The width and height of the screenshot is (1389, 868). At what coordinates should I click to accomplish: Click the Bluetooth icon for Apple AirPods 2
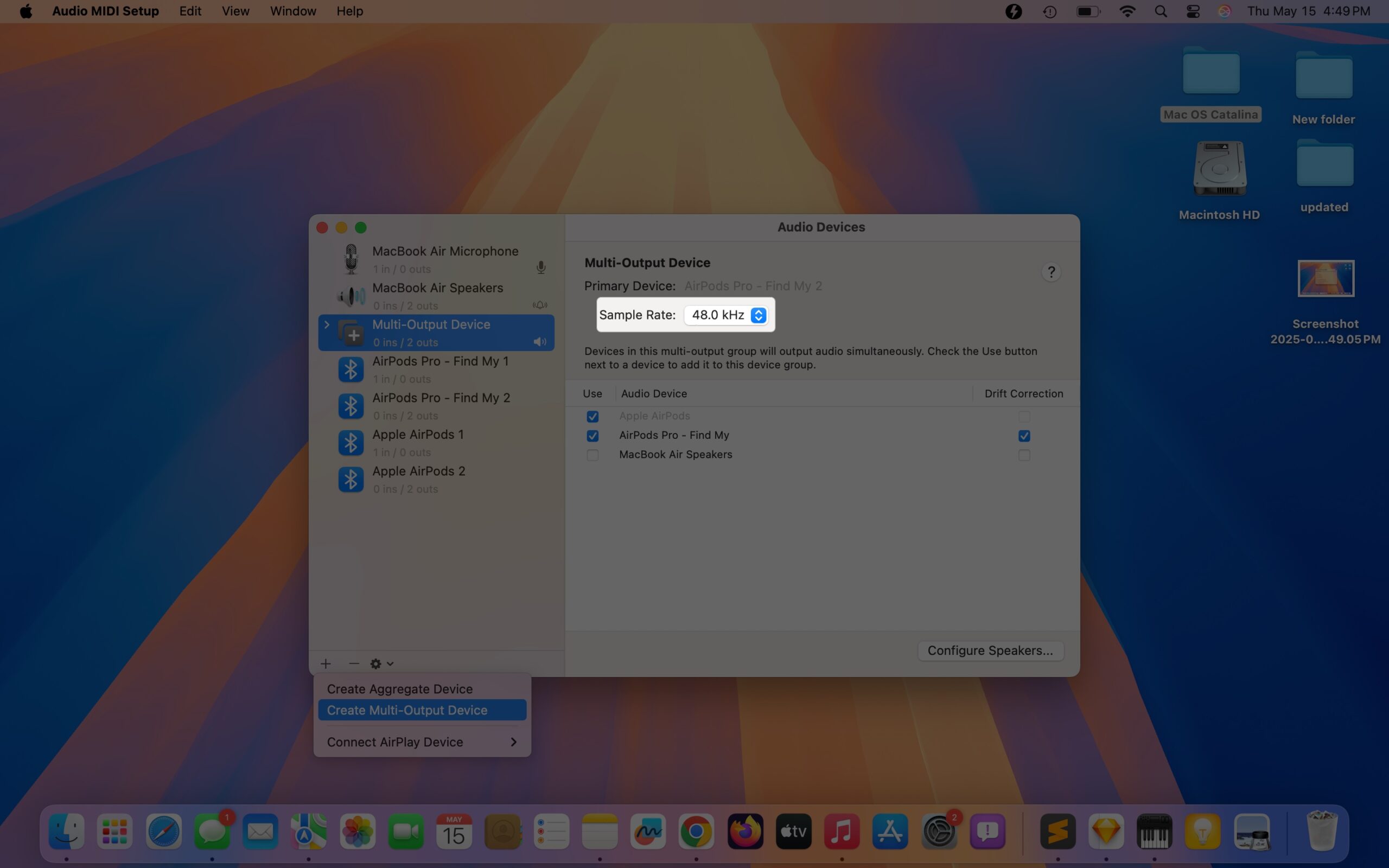click(351, 479)
